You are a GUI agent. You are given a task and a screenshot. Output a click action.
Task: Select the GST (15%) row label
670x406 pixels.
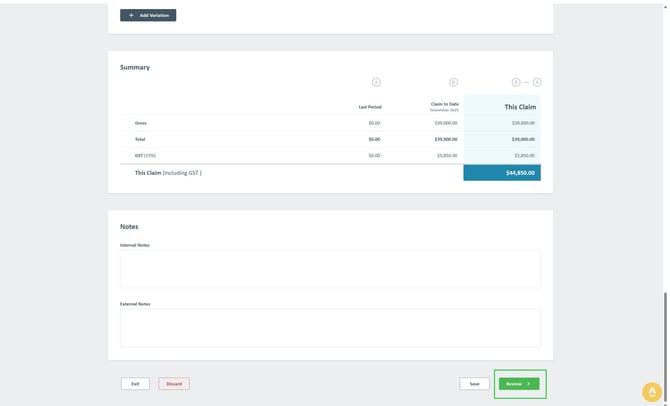[145, 155]
